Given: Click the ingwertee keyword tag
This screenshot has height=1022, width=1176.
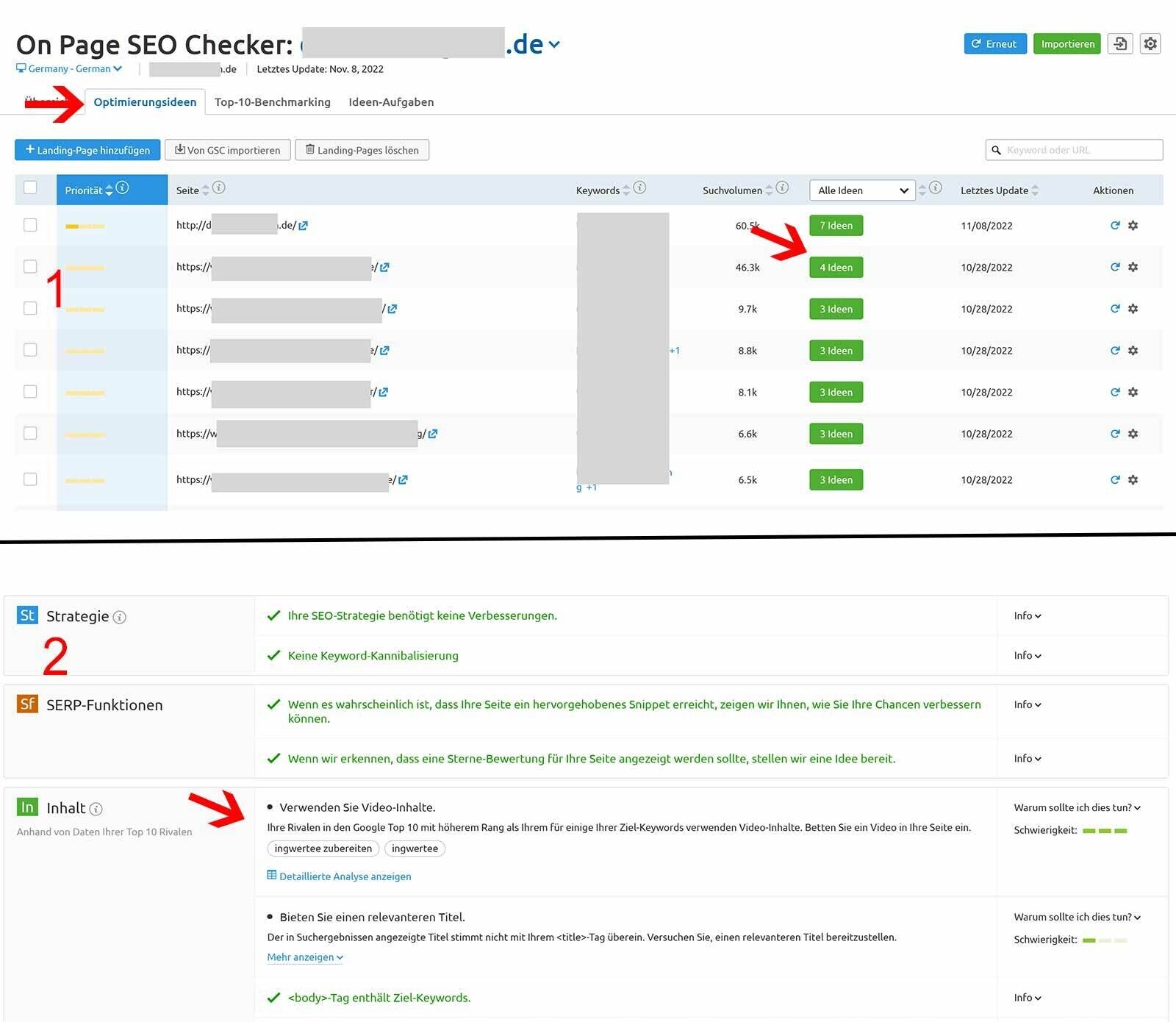Looking at the screenshot, I should pyautogui.click(x=415, y=848).
